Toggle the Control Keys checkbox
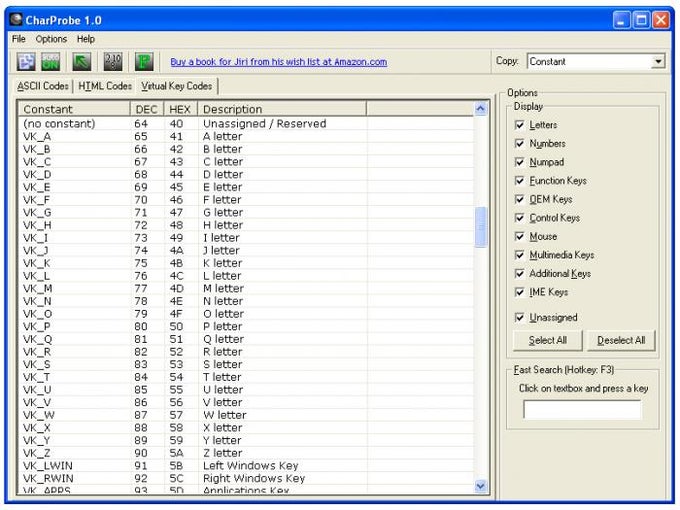This screenshot has width=680, height=510. point(519,218)
